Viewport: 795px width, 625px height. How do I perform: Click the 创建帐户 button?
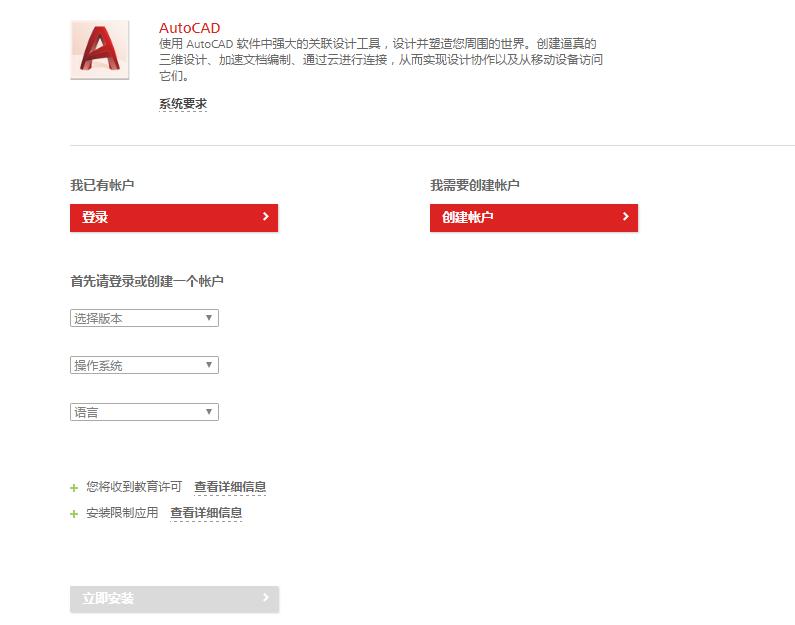tap(534, 218)
